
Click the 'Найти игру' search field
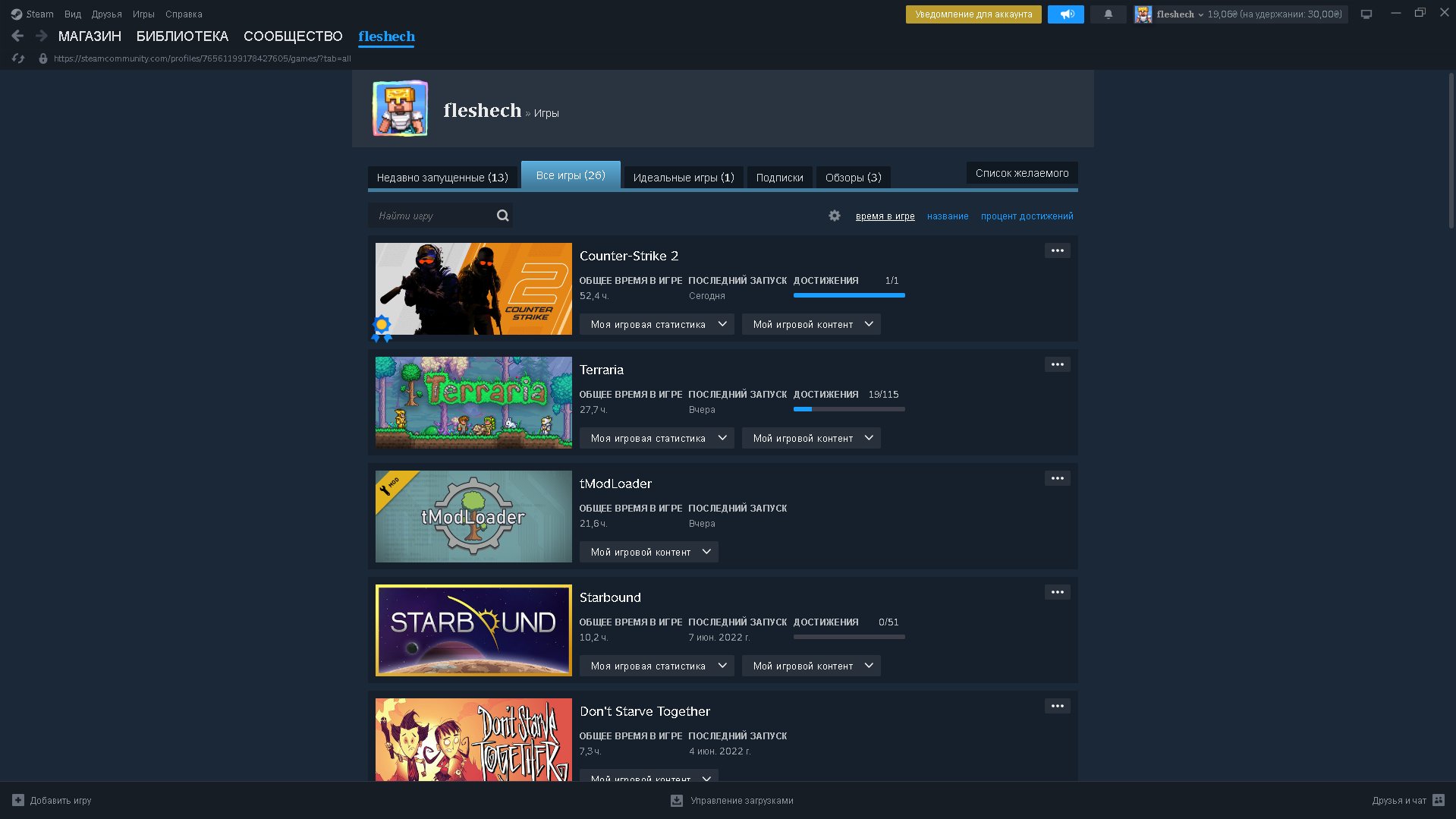click(x=432, y=216)
